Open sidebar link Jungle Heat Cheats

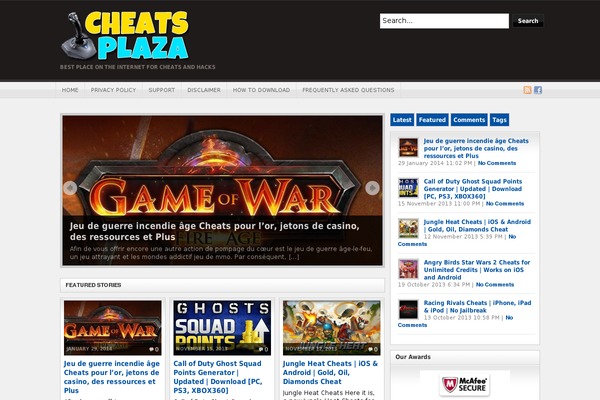pos(477,225)
